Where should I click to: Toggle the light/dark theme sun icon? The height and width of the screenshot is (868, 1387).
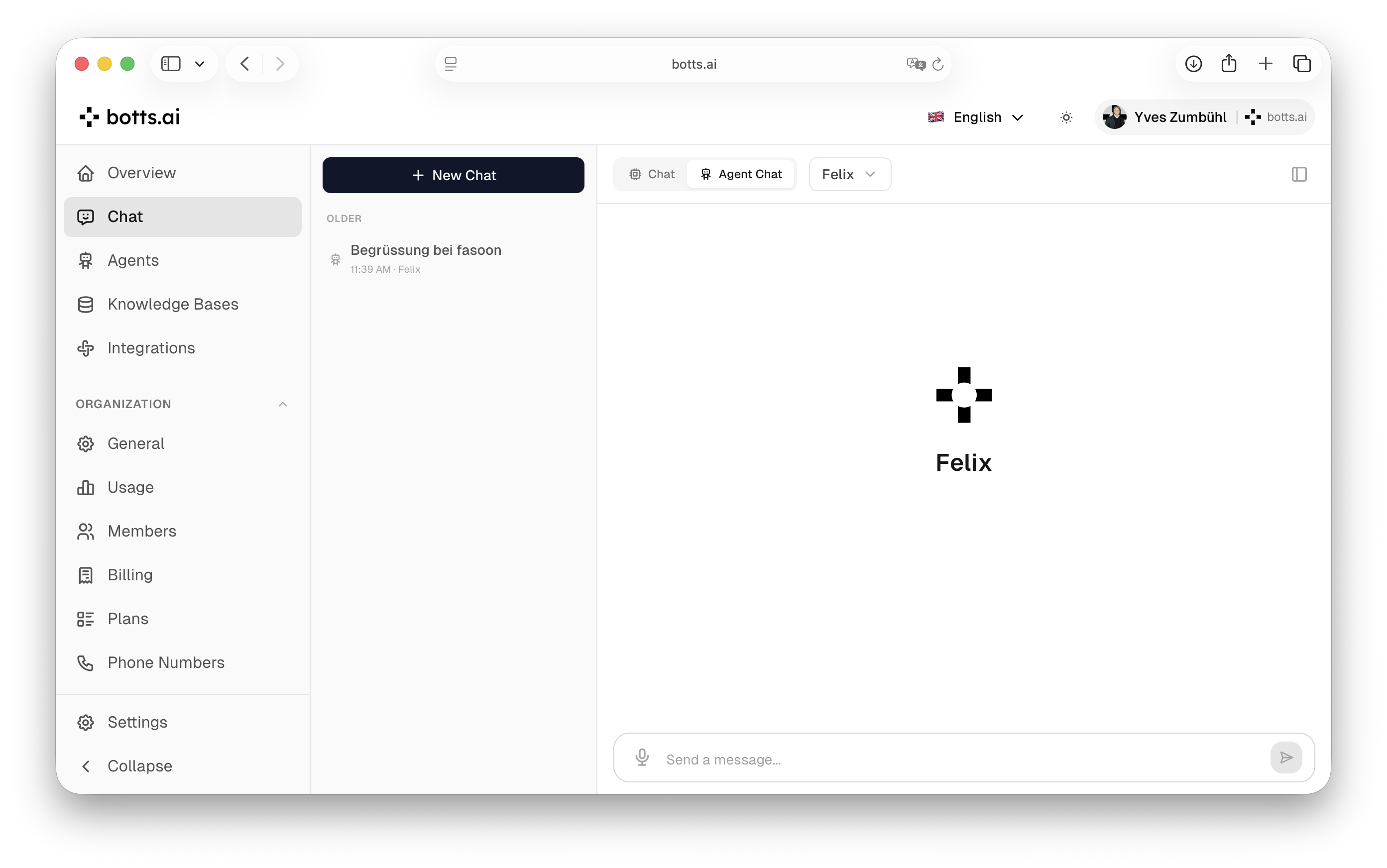coord(1066,117)
